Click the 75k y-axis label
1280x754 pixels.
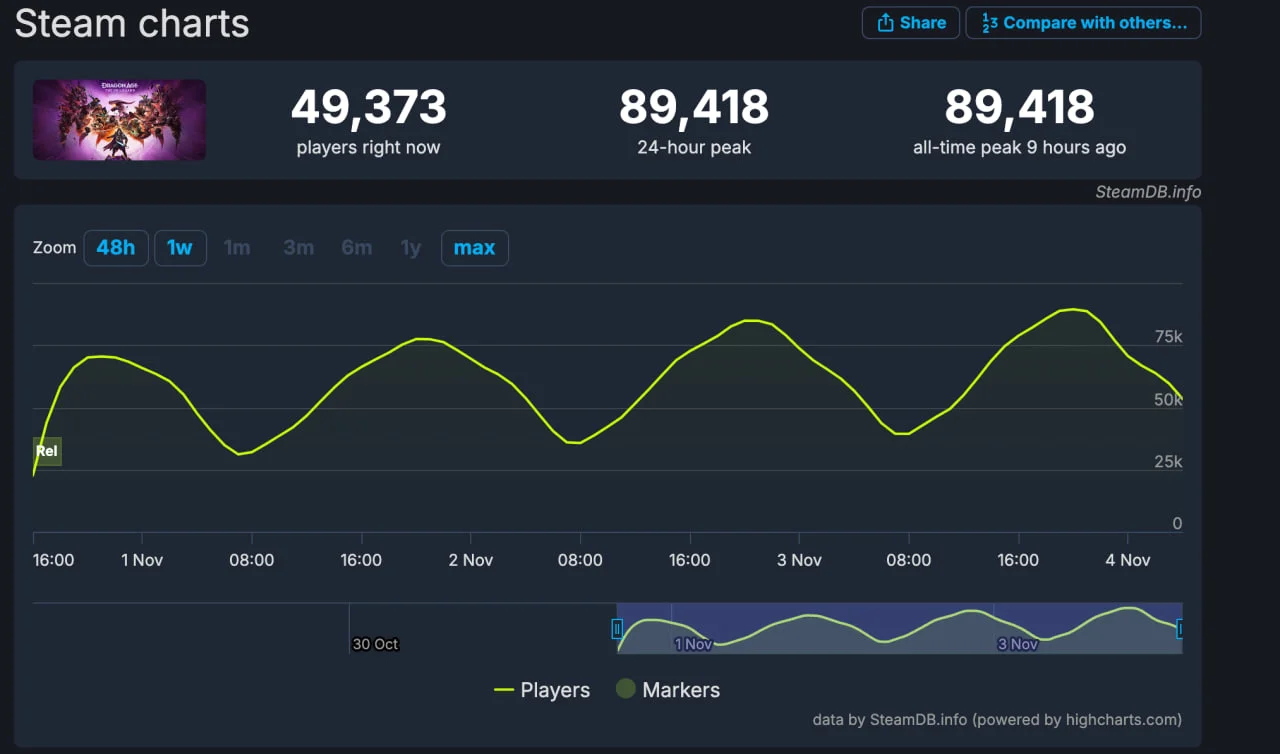(x=1168, y=337)
